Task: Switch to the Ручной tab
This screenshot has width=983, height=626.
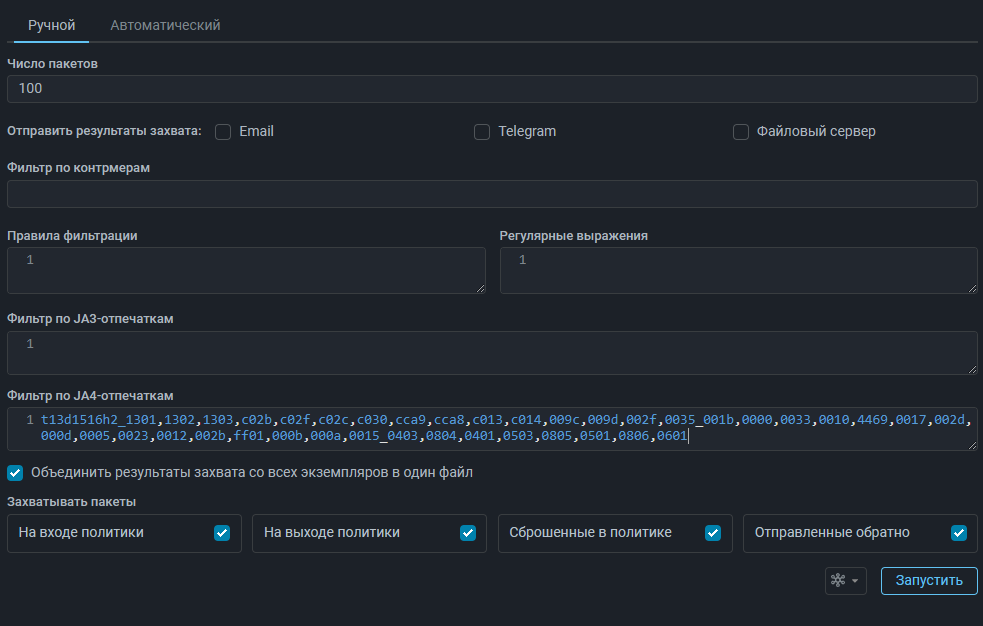Action: (51, 25)
